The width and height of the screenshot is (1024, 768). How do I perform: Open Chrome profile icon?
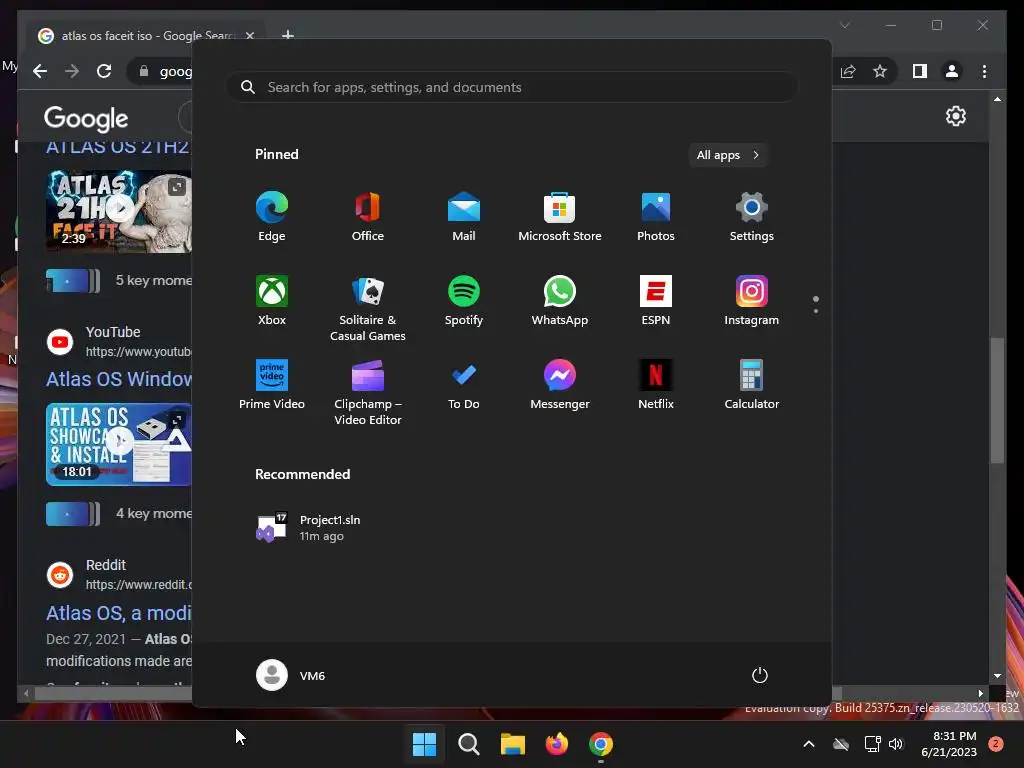(952, 71)
